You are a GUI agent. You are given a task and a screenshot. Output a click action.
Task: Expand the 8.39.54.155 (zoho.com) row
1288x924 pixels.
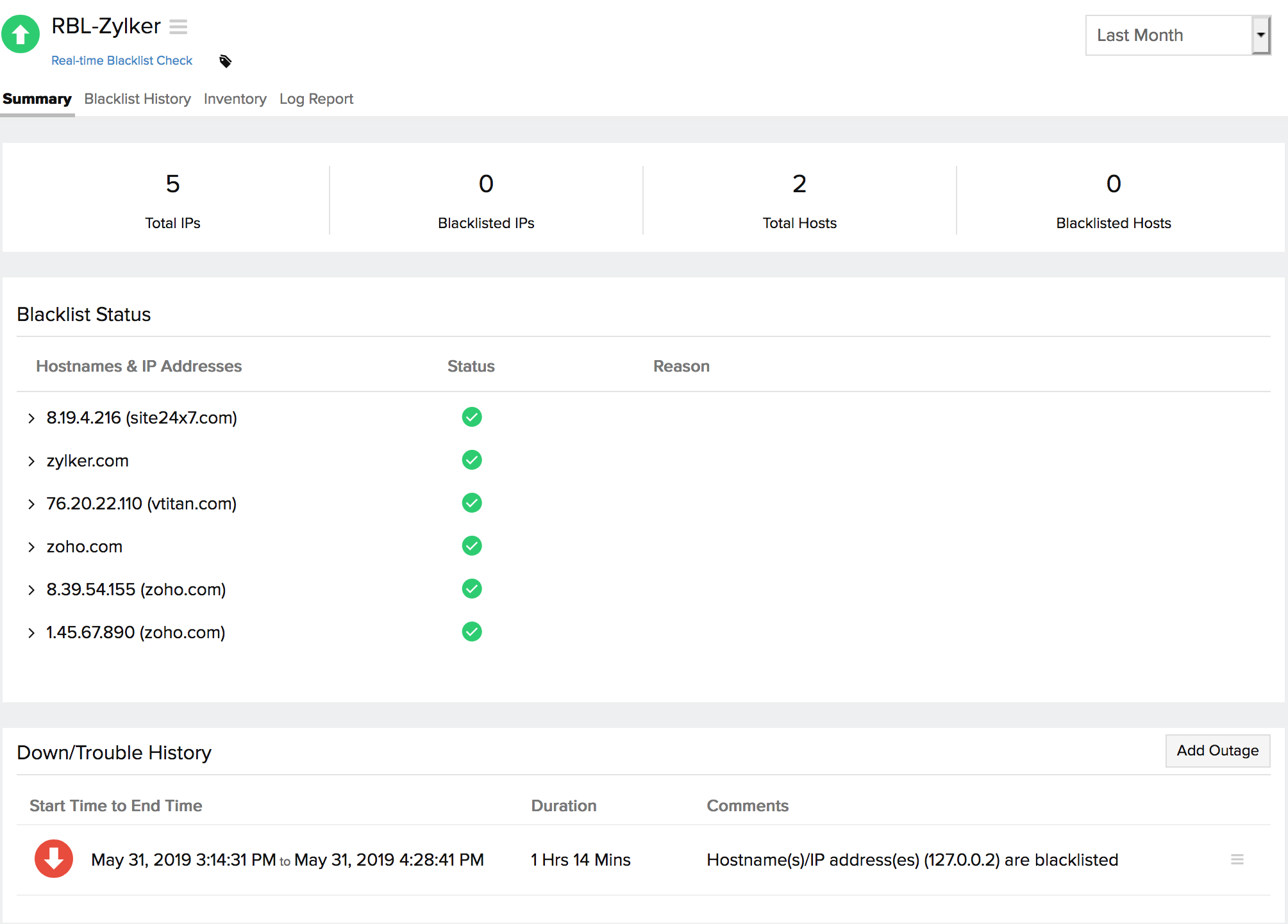[x=31, y=590]
